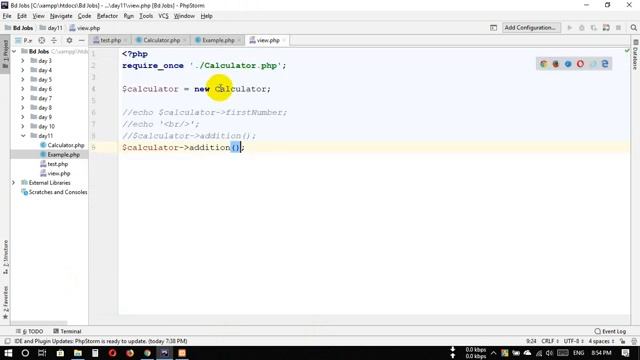
Task: Open Windows Start menu
Action: [8, 353]
